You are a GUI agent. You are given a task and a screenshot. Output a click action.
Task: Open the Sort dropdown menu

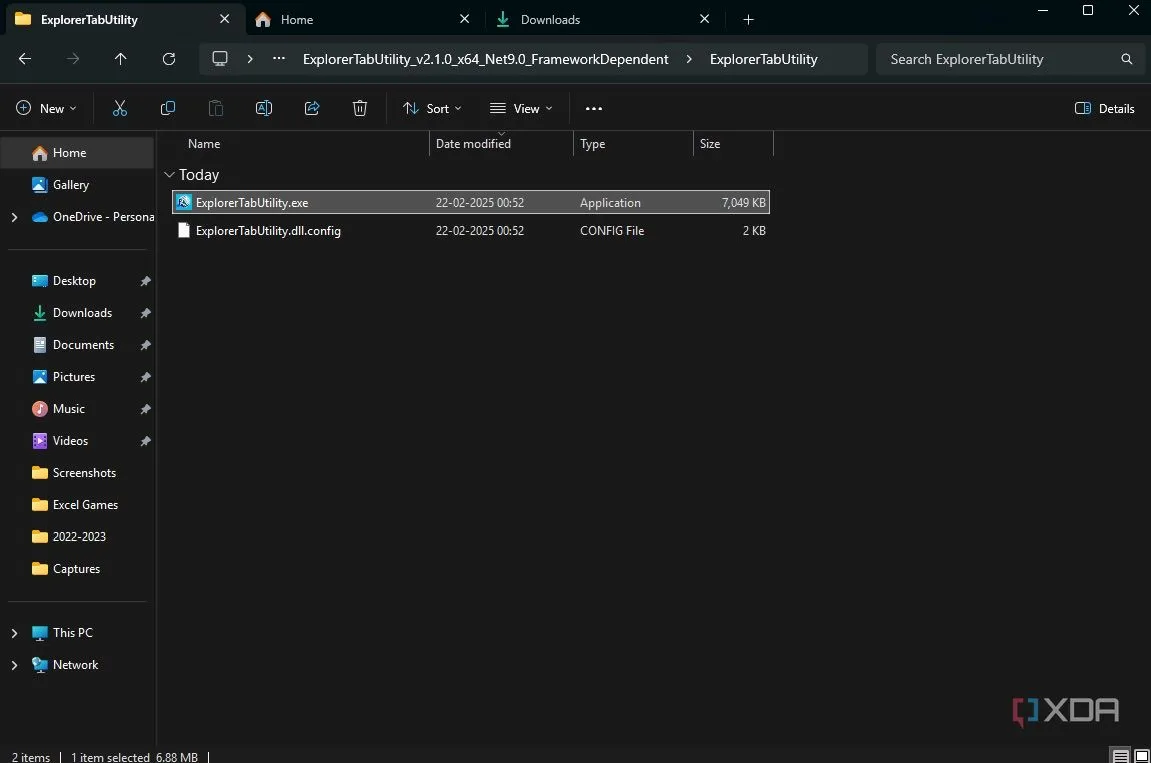[432, 109]
